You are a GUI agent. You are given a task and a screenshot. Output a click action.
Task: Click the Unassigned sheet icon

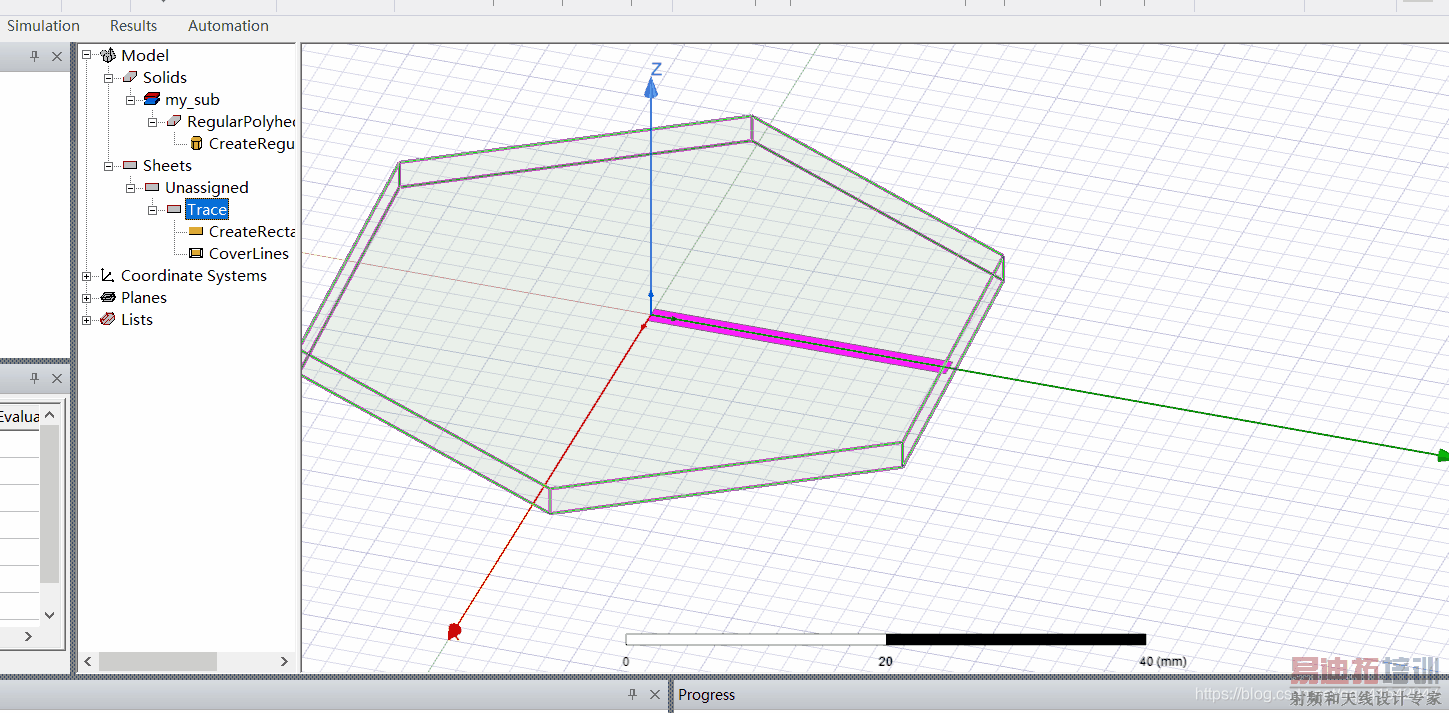[152, 187]
